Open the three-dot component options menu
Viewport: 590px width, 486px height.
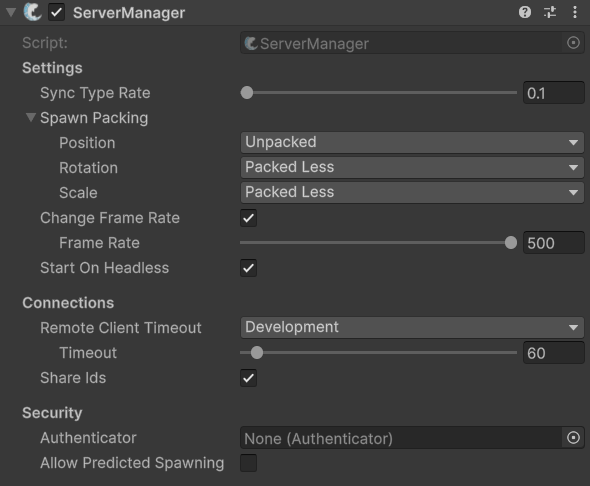(575, 12)
